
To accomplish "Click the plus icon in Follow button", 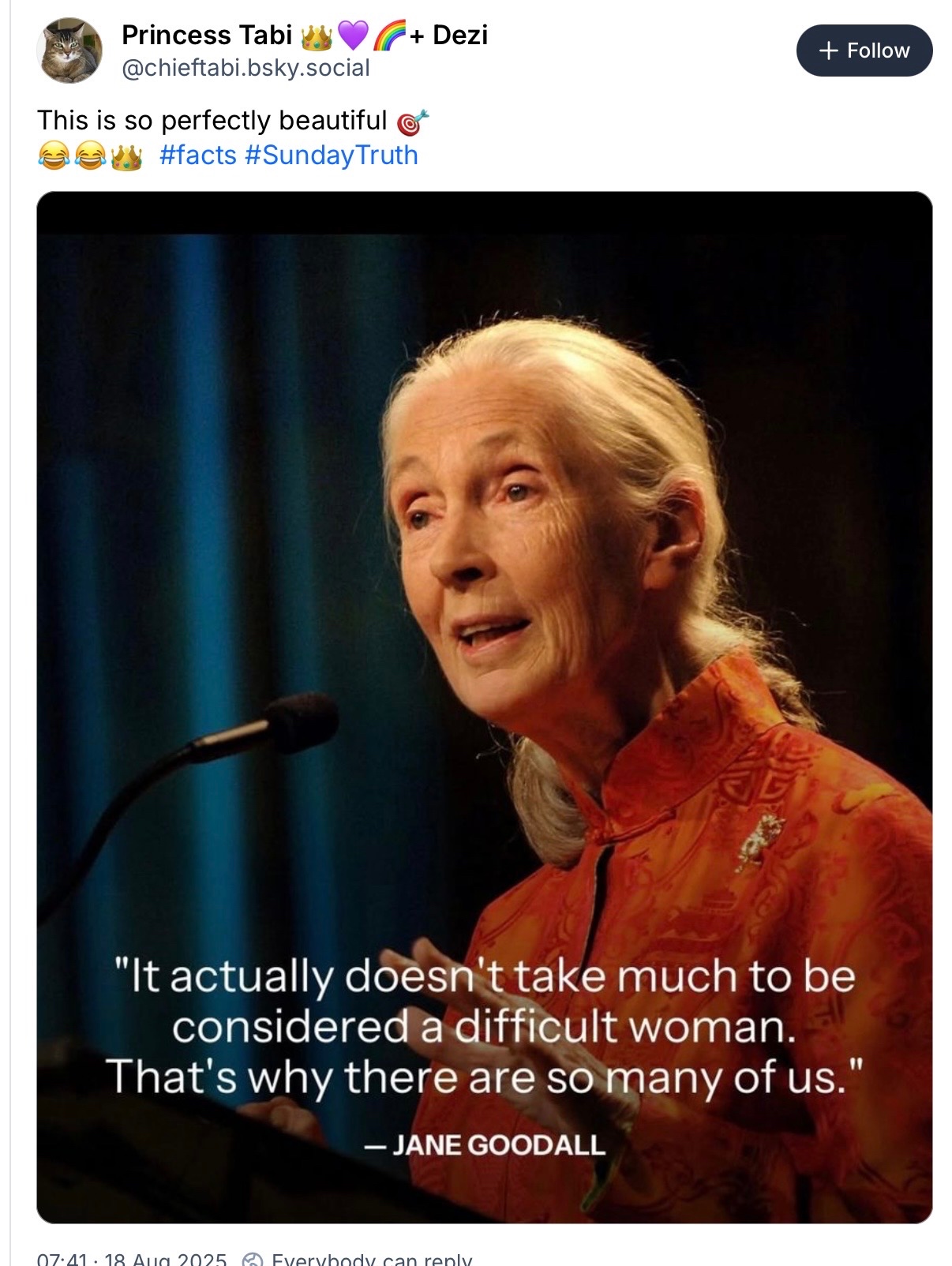I will click(x=827, y=51).
